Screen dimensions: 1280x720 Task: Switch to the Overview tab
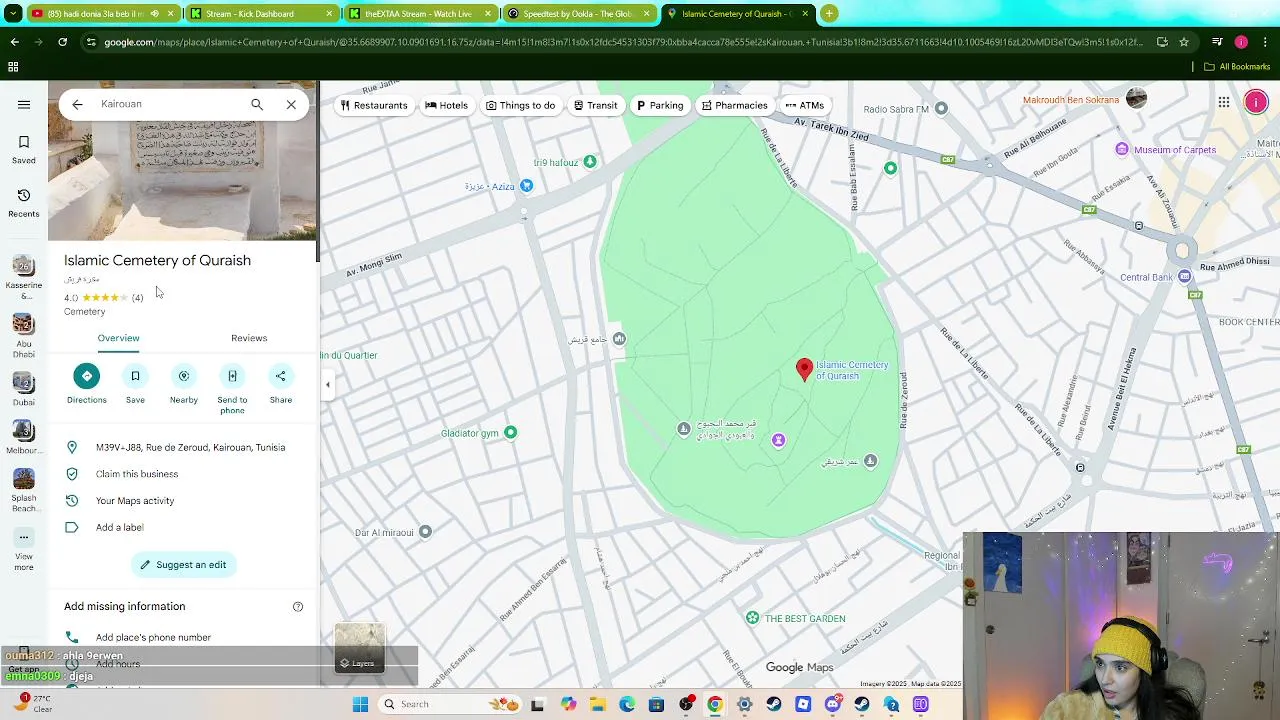click(x=118, y=338)
